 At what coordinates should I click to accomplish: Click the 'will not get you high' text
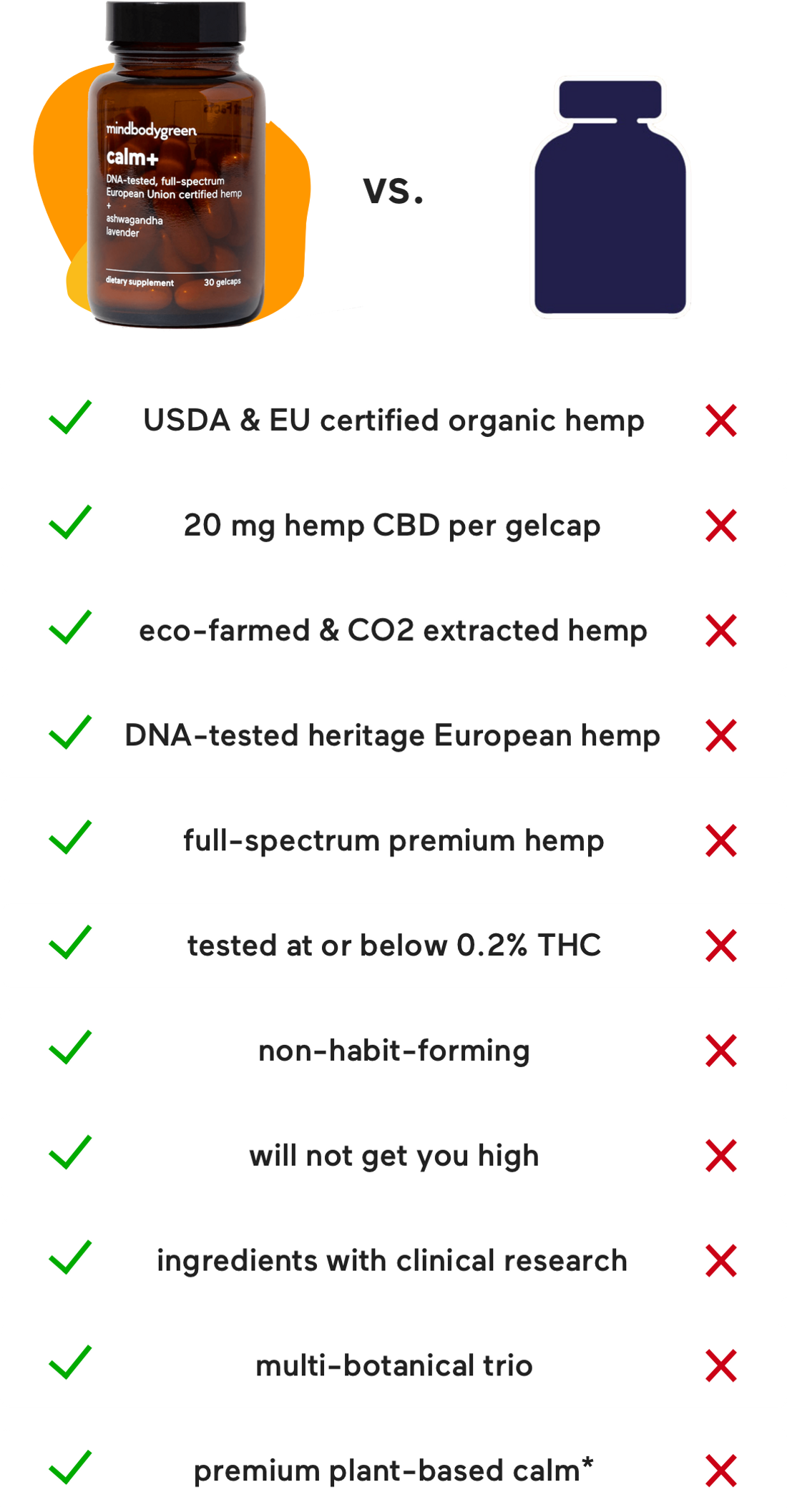pos(393,1156)
